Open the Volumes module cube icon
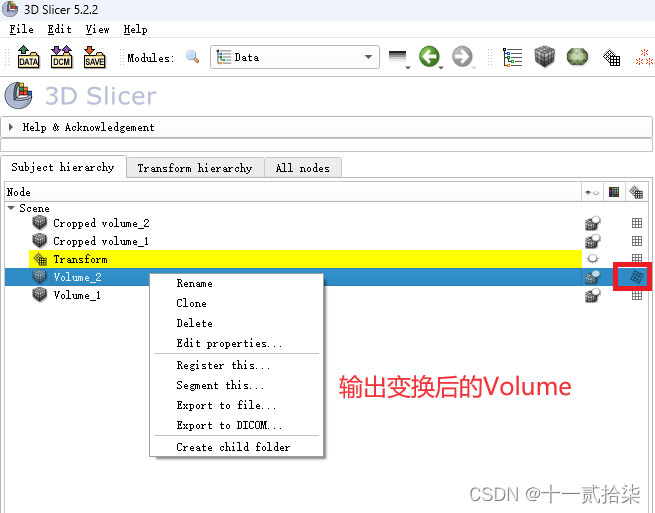 pos(544,56)
